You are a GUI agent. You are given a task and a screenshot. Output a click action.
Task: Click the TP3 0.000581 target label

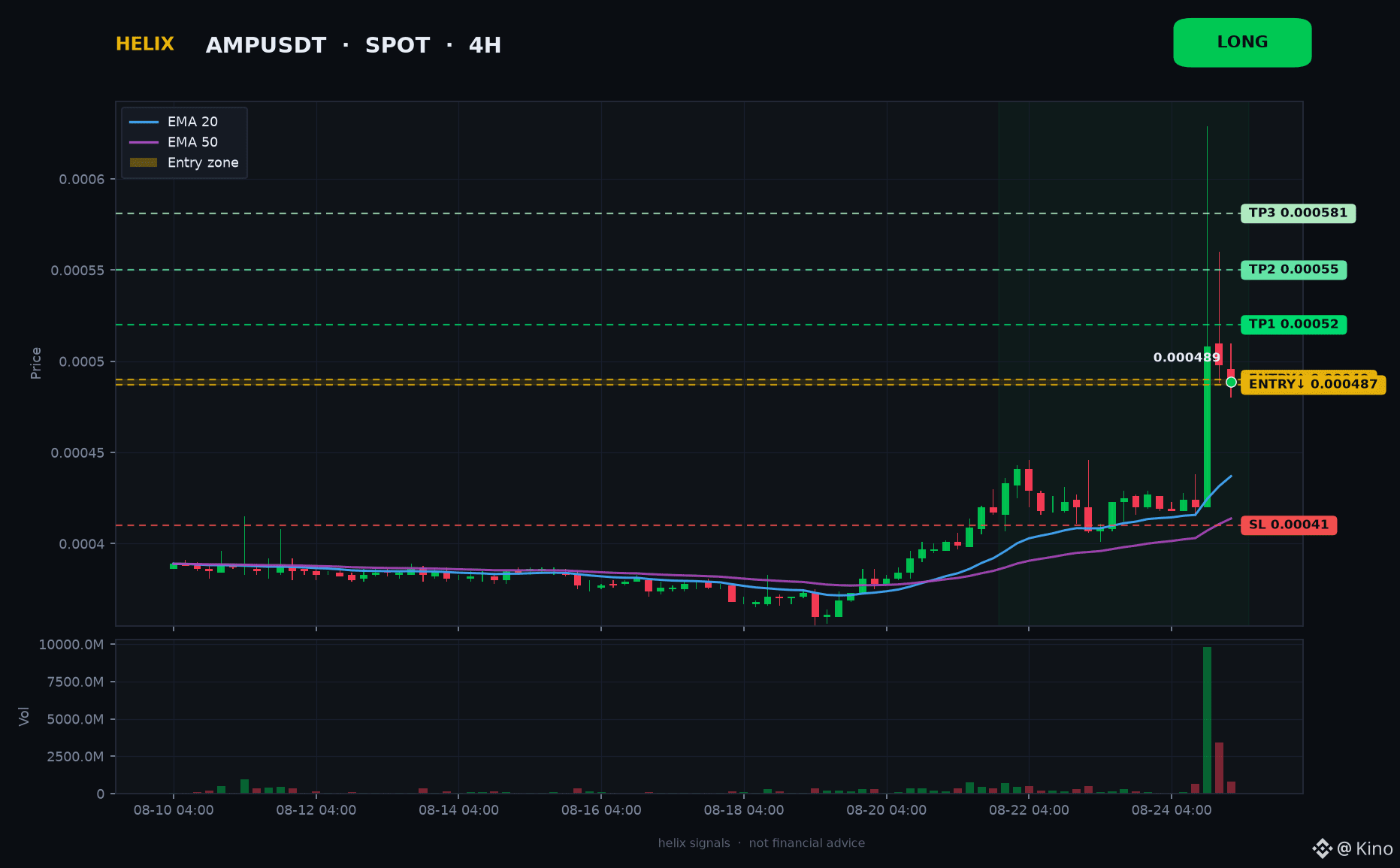[x=1298, y=213]
